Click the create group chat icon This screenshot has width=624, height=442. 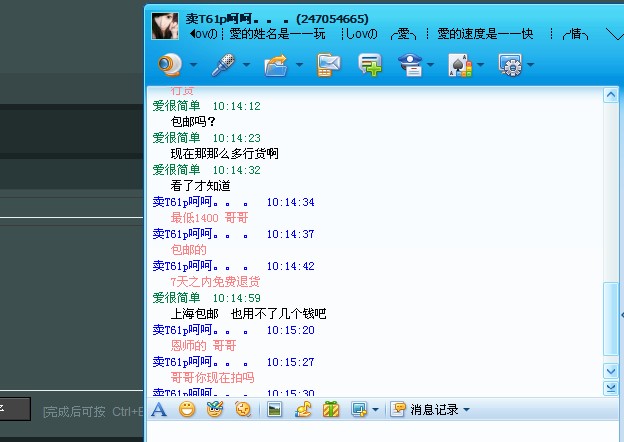370,66
